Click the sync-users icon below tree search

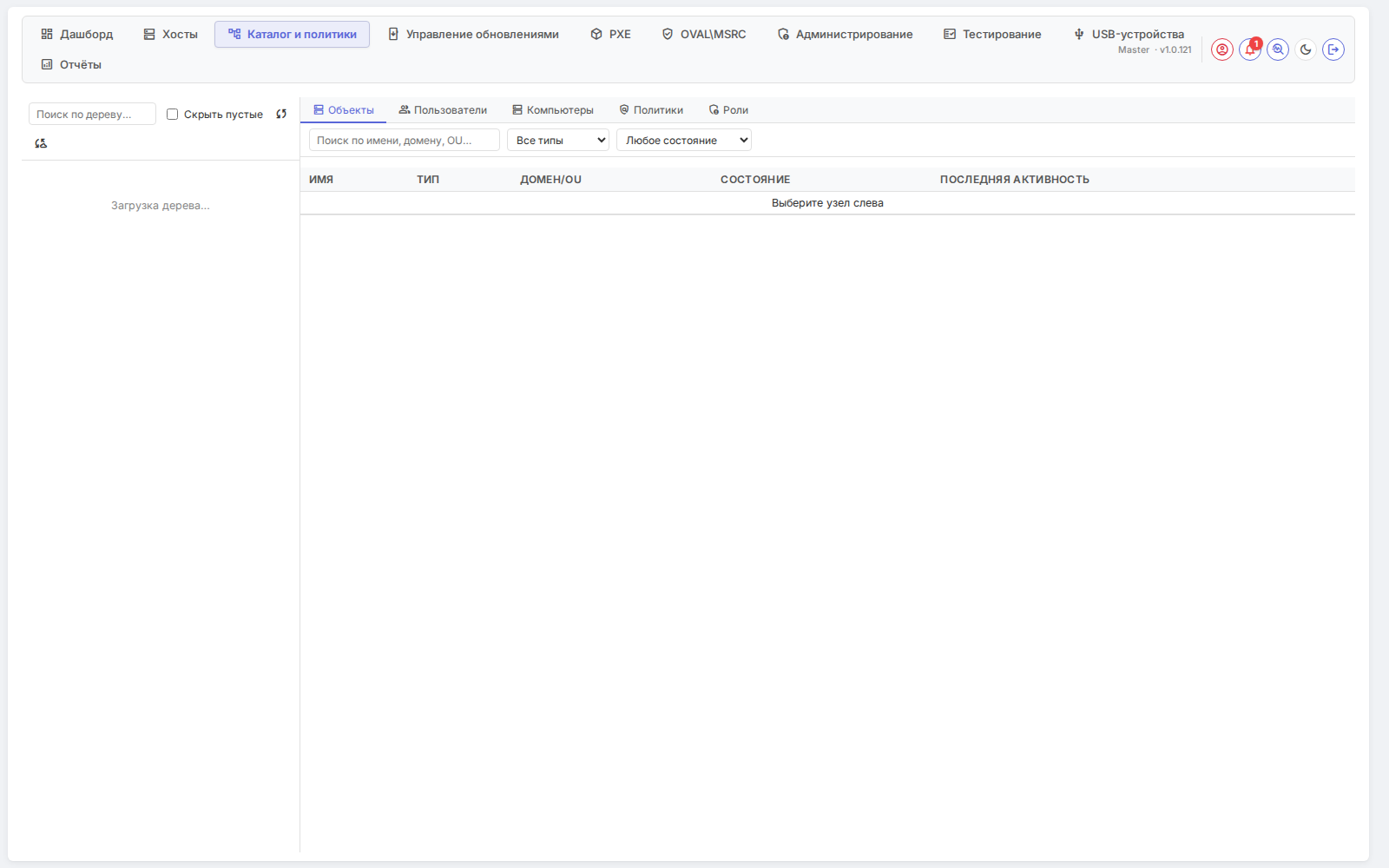point(41,143)
